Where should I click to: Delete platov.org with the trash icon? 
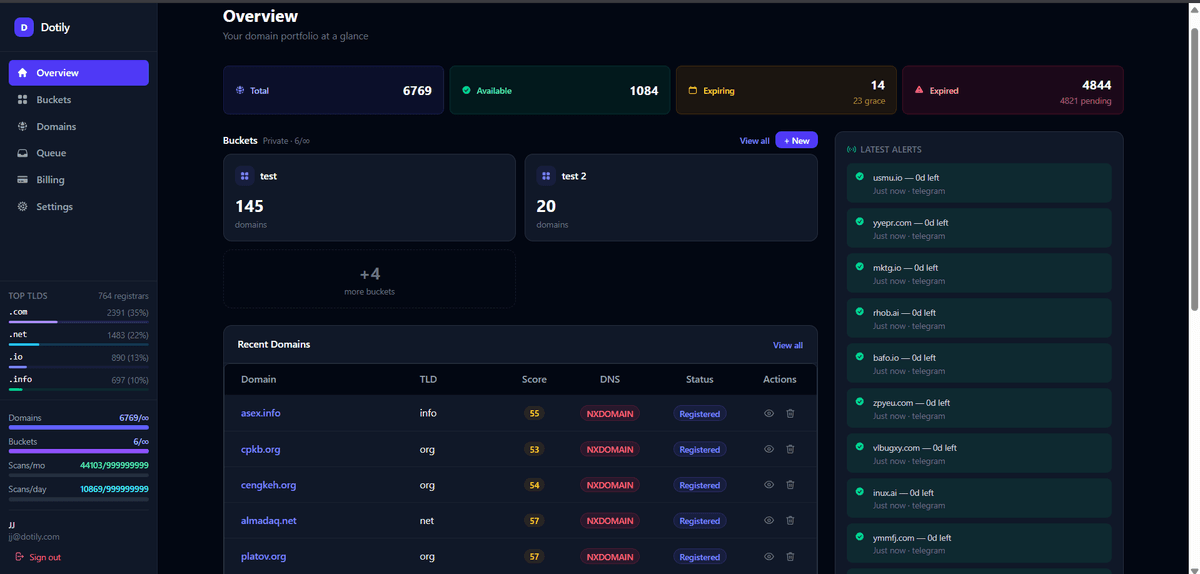point(790,557)
